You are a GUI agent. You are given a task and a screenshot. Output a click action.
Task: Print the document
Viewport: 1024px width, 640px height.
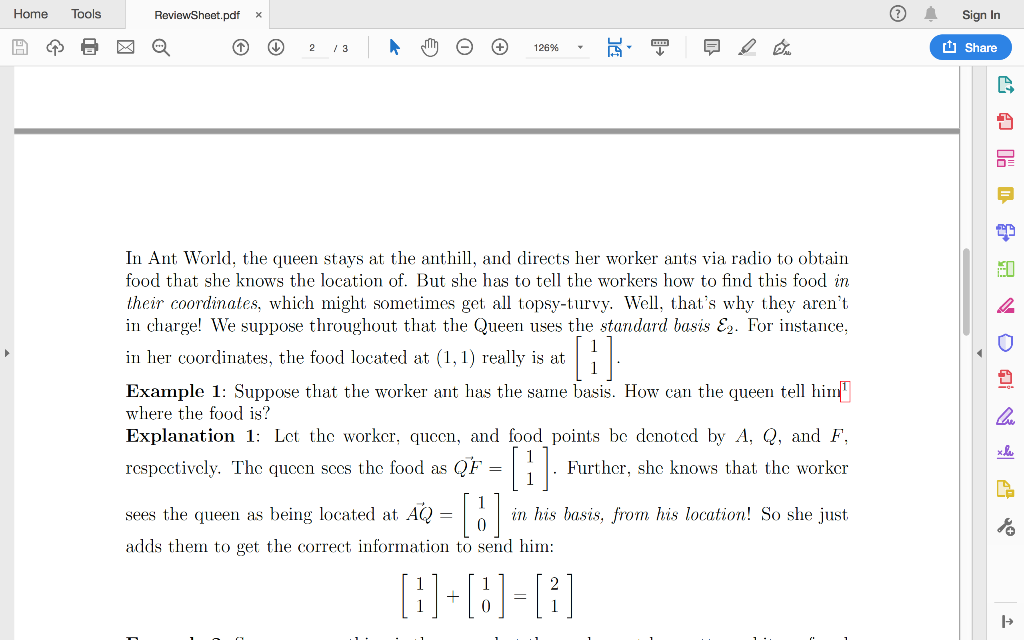point(89,47)
